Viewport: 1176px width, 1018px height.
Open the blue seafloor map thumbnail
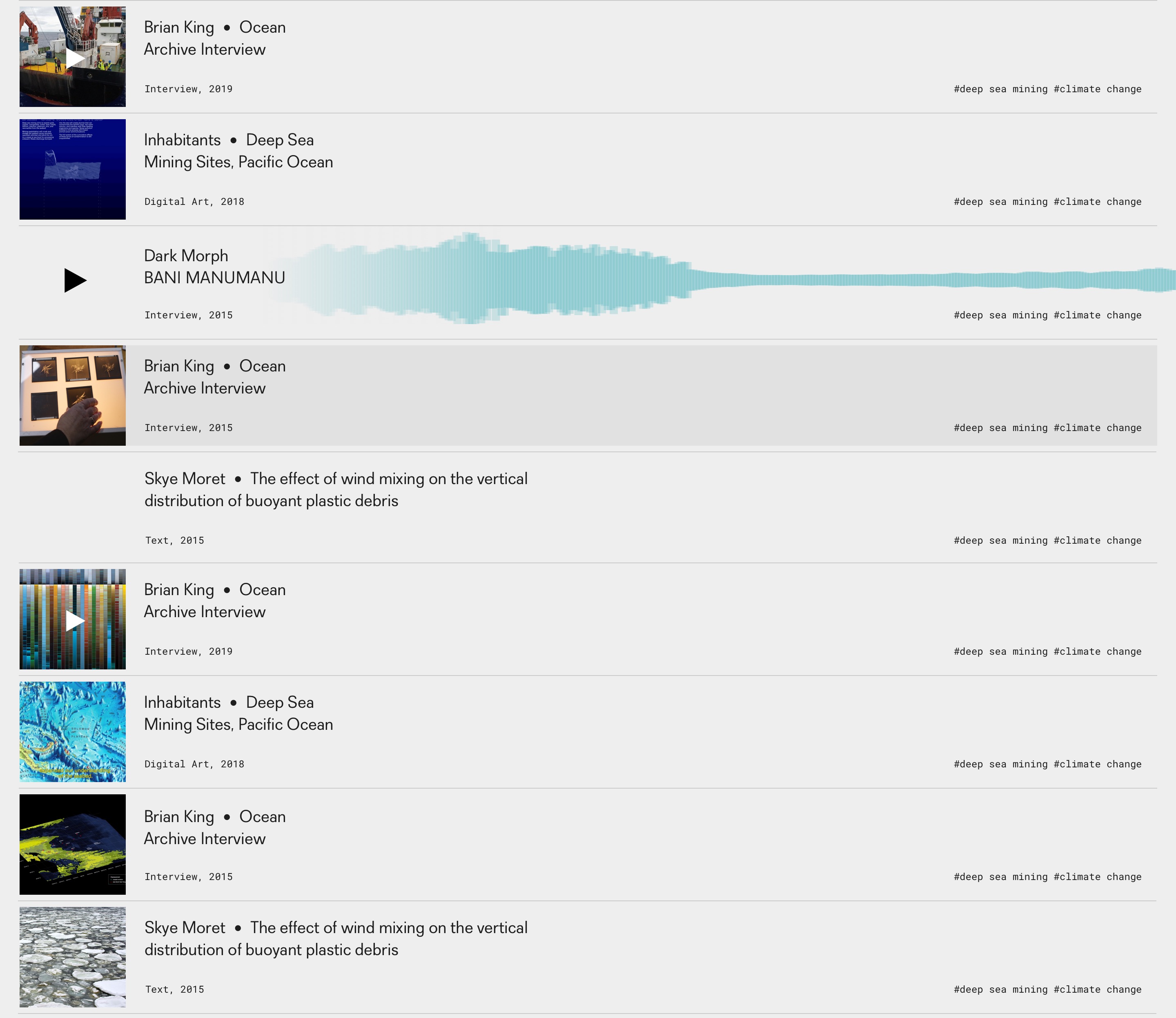pyautogui.click(x=73, y=732)
